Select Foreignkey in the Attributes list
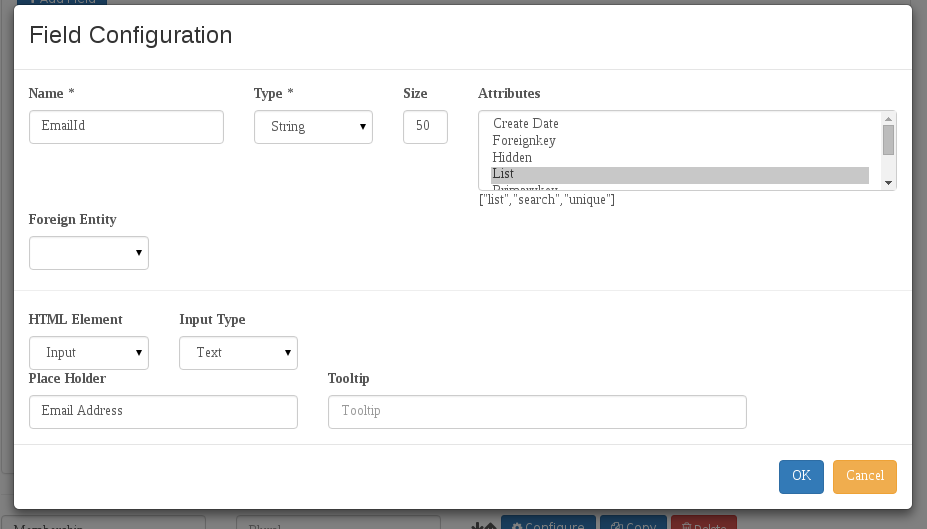Viewport: 927px width, 529px height. (680, 141)
